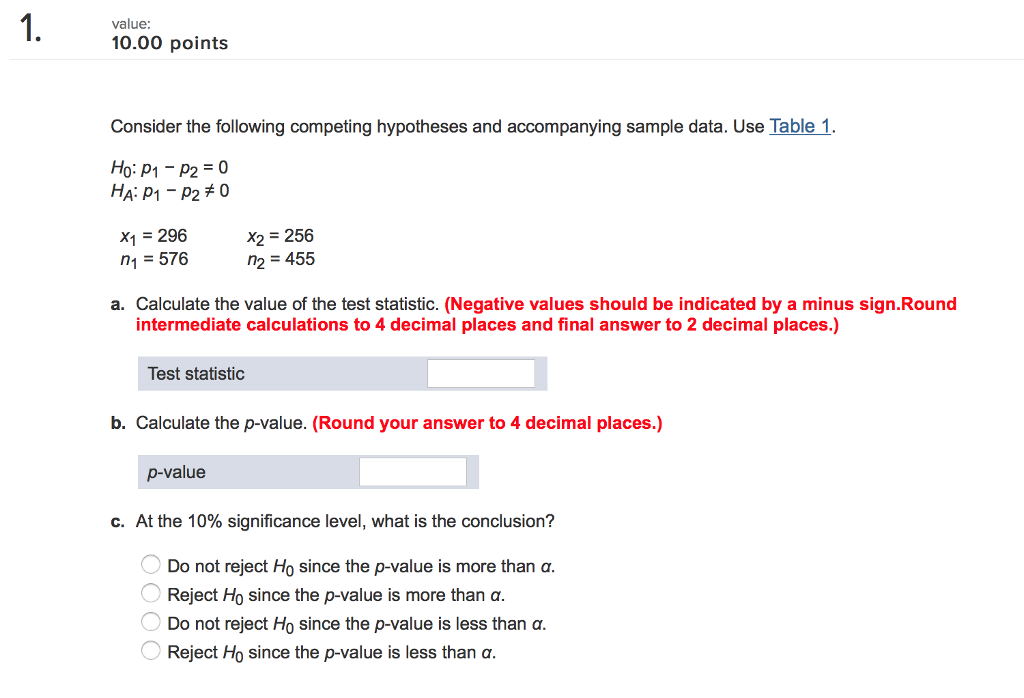
Task: Select 'Reject H0 since p-value is more than α'
Action: pos(151,593)
